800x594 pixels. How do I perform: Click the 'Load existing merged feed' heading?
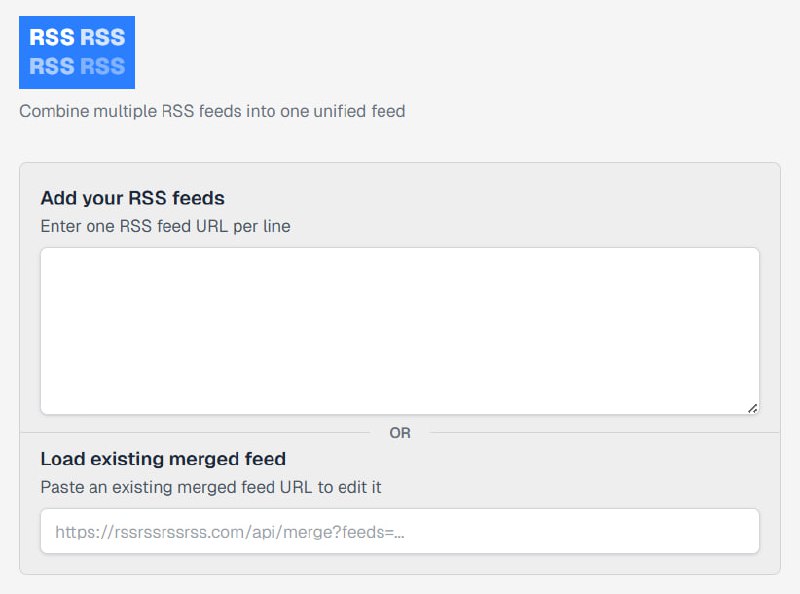coord(163,459)
